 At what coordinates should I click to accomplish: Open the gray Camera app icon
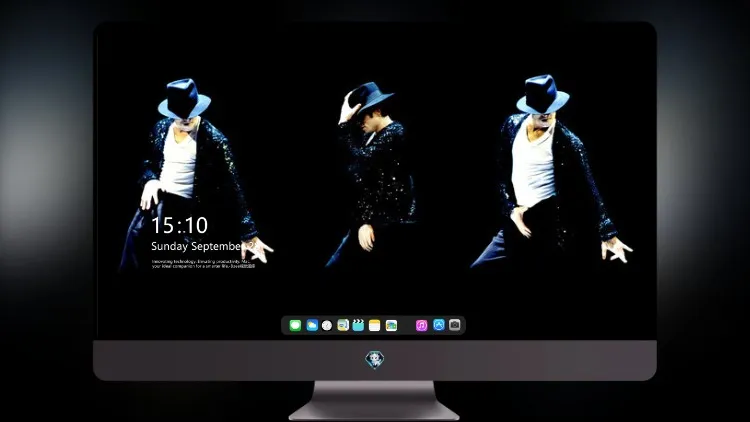click(455, 325)
